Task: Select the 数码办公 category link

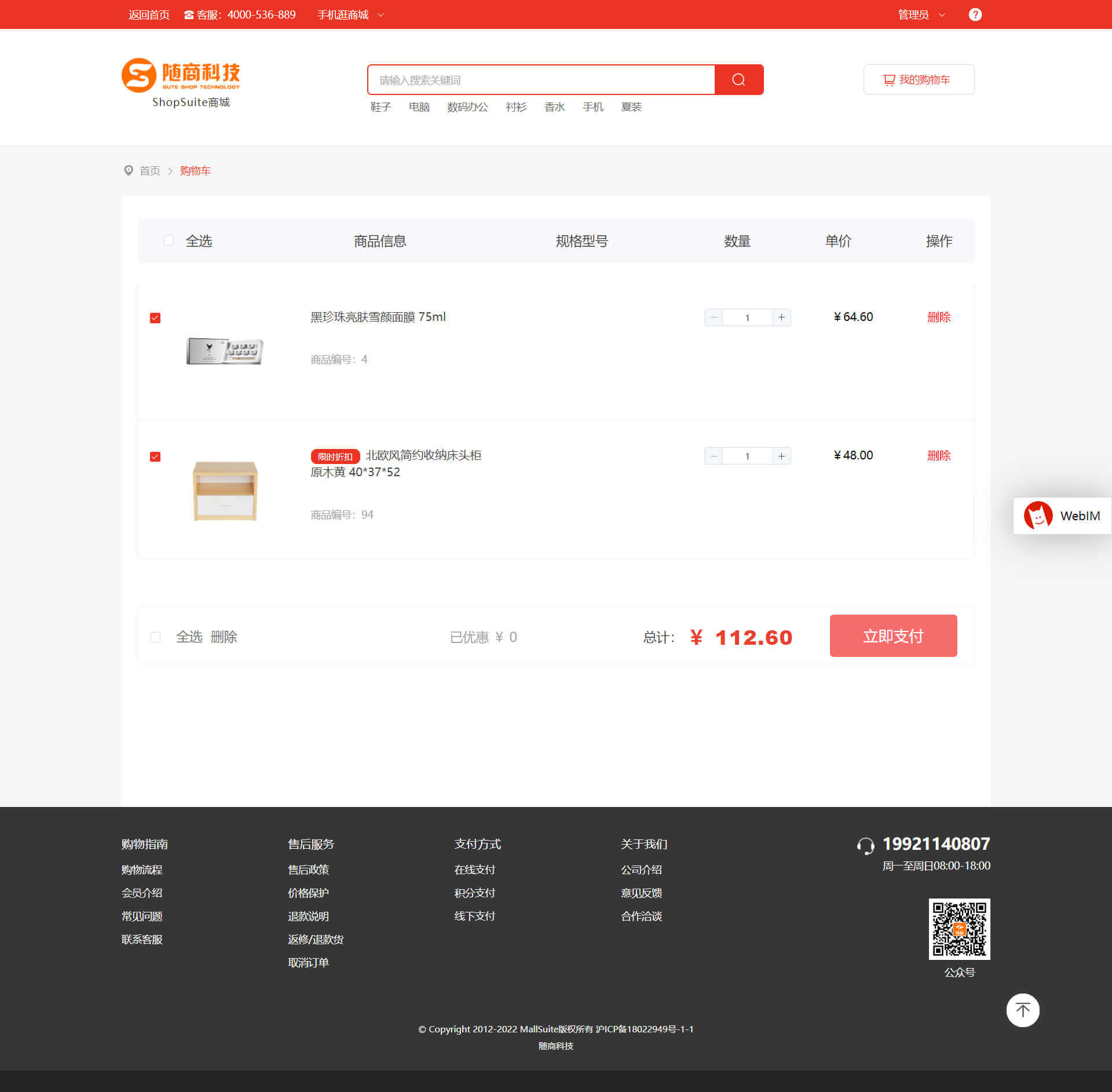Action: [x=467, y=107]
